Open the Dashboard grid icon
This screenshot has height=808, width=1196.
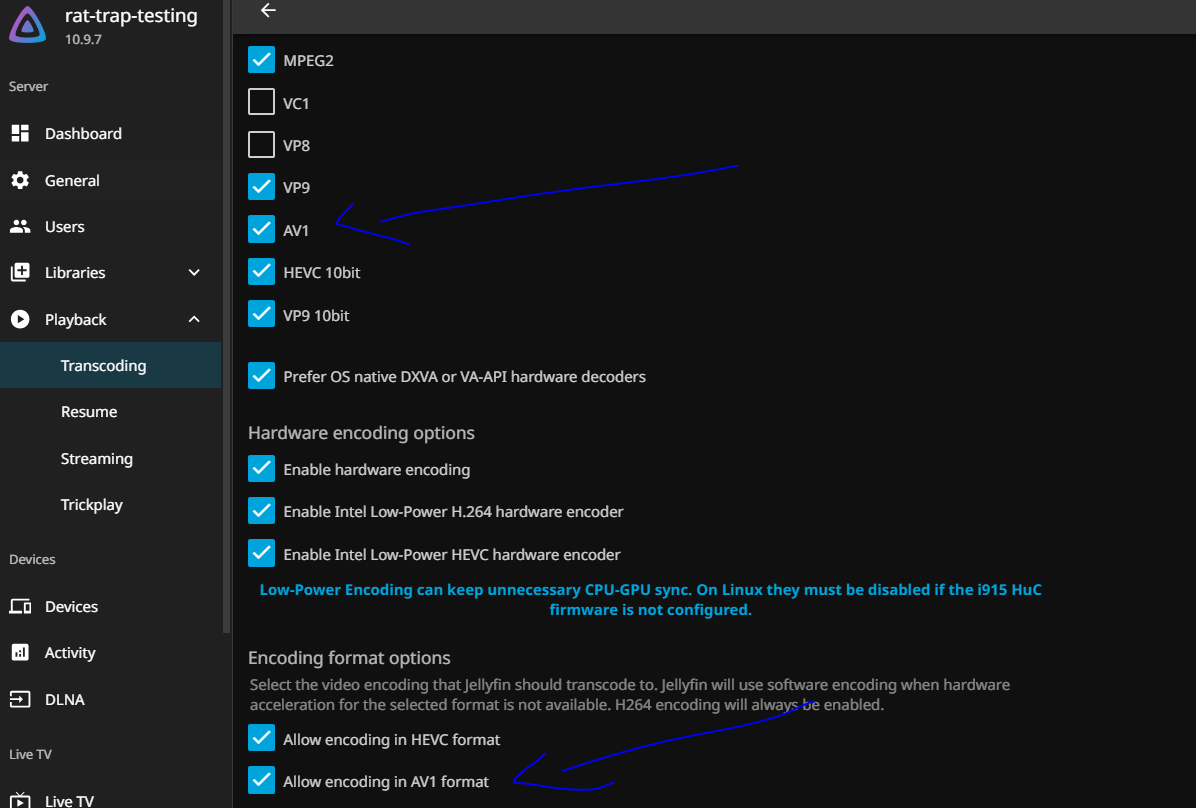(x=20, y=134)
